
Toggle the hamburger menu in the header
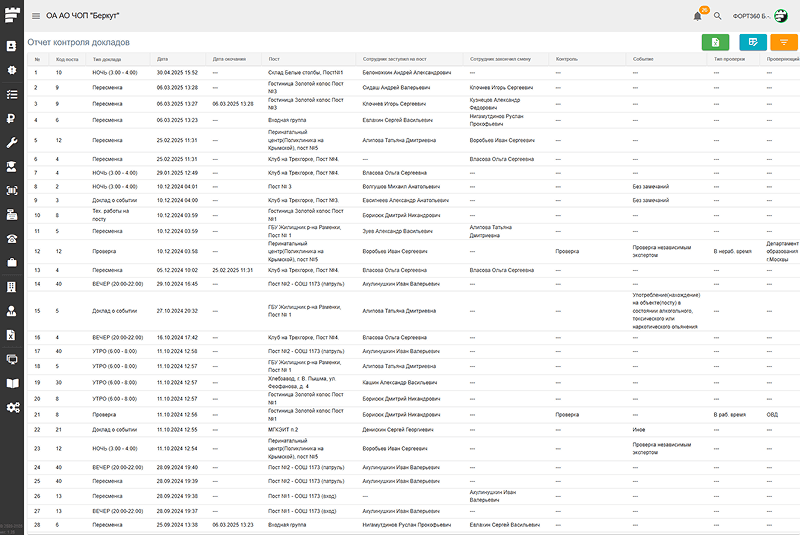36,16
